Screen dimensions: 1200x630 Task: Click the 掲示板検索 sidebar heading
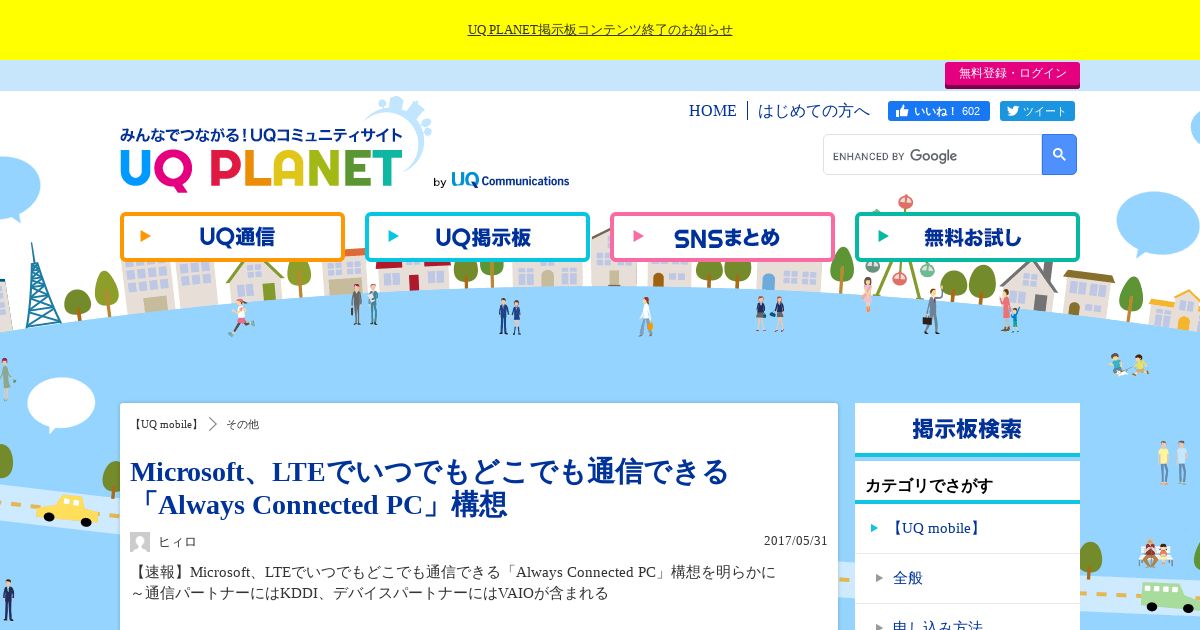[x=967, y=429]
